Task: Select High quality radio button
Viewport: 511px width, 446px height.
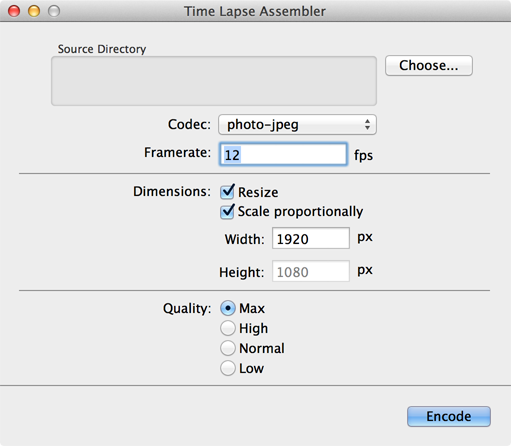Action: coord(228,328)
